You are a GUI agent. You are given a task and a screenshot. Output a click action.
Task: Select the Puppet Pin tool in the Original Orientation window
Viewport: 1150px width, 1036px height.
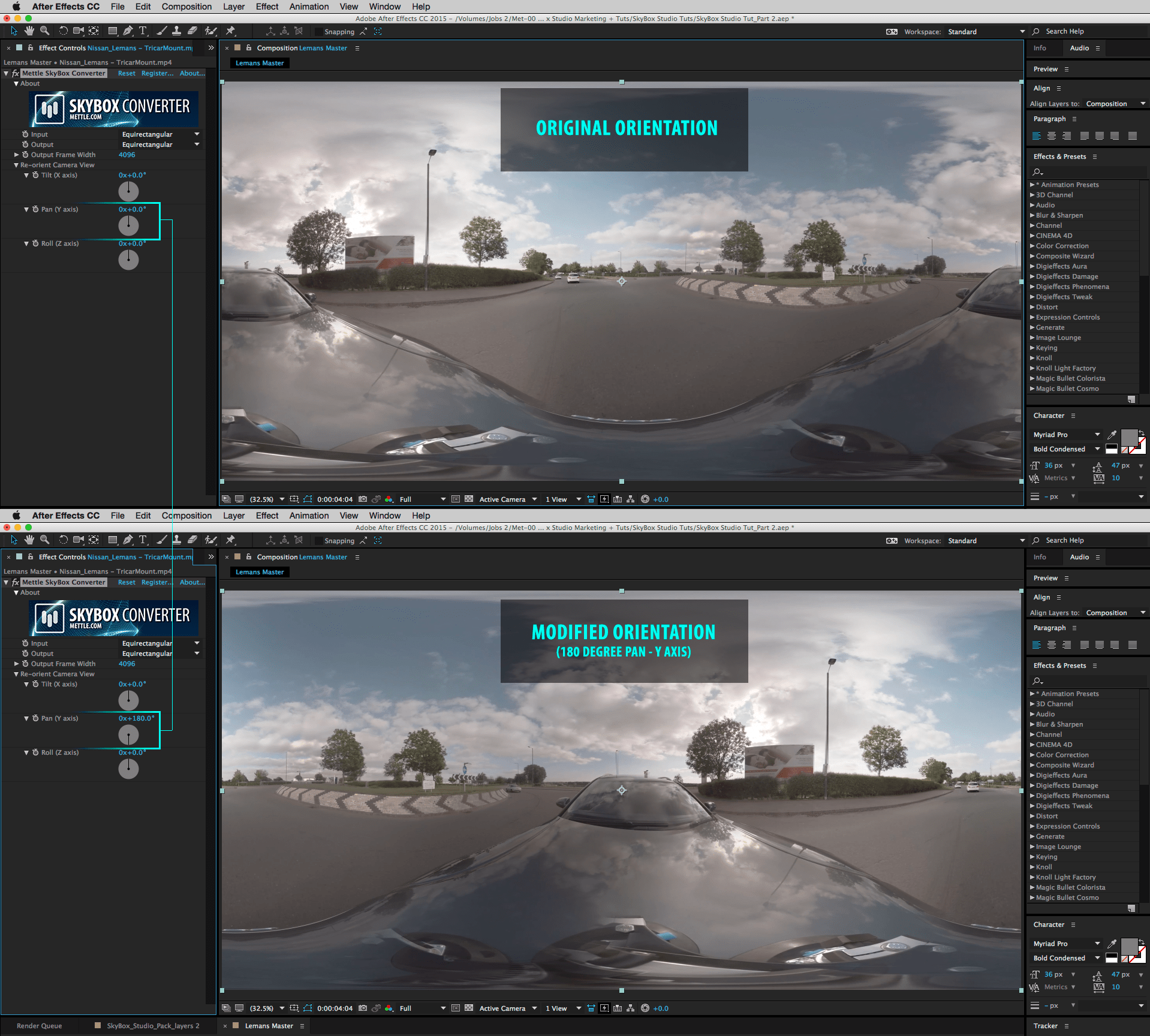230,31
